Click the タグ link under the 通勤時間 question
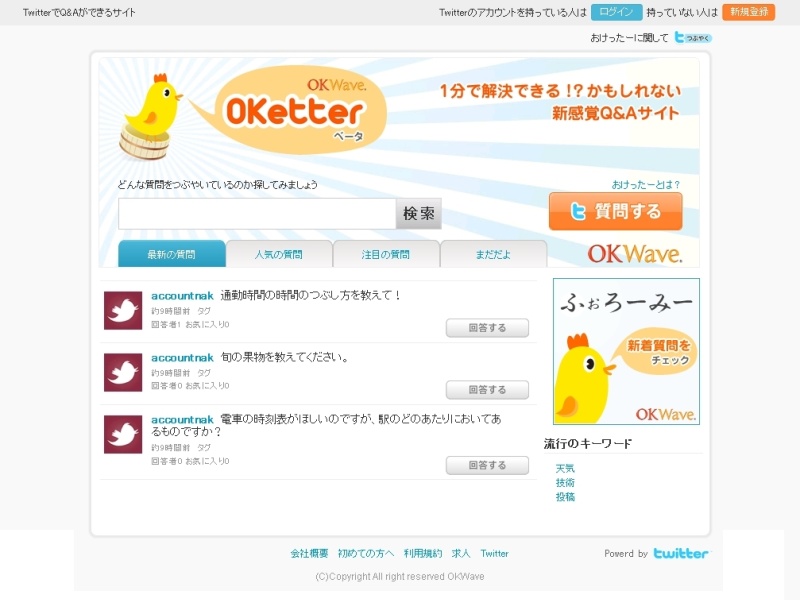The image size is (800, 600). (204, 311)
